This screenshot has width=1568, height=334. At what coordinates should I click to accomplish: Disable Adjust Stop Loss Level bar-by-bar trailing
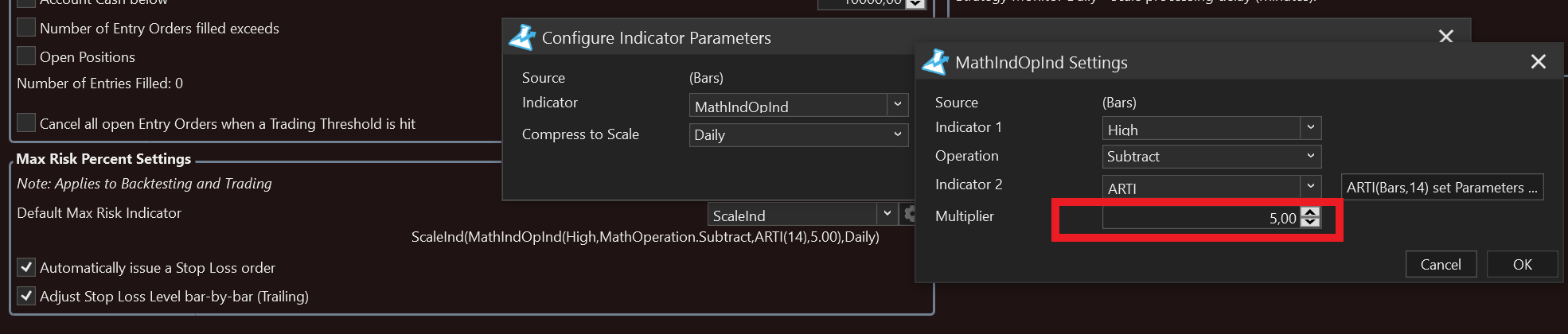point(26,296)
